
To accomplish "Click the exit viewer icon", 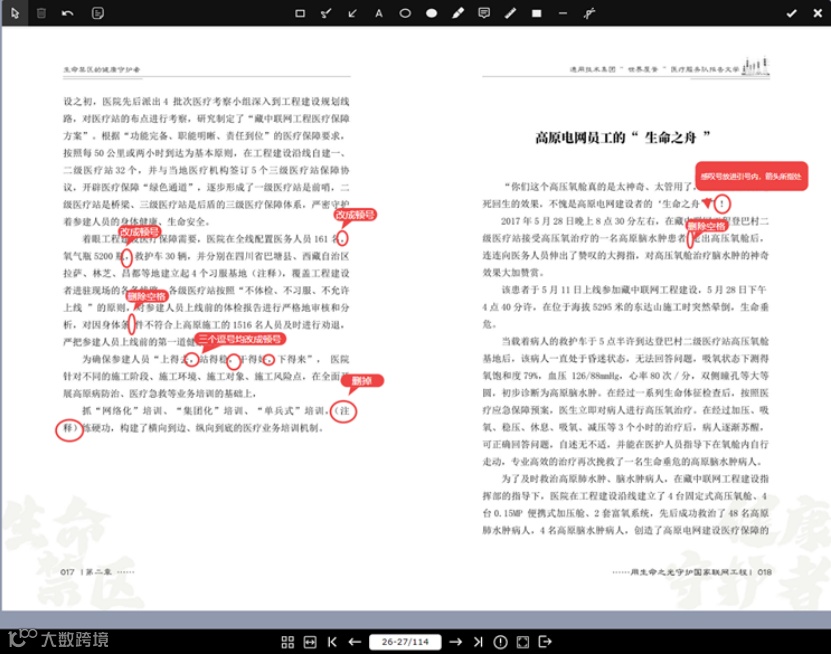I will (545, 642).
